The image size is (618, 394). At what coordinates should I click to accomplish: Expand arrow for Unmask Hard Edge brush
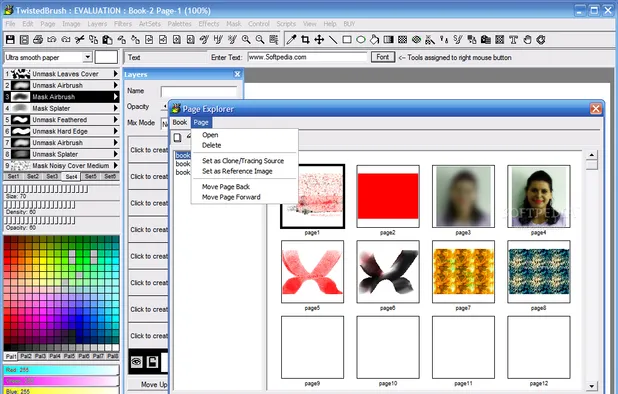(x=115, y=131)
